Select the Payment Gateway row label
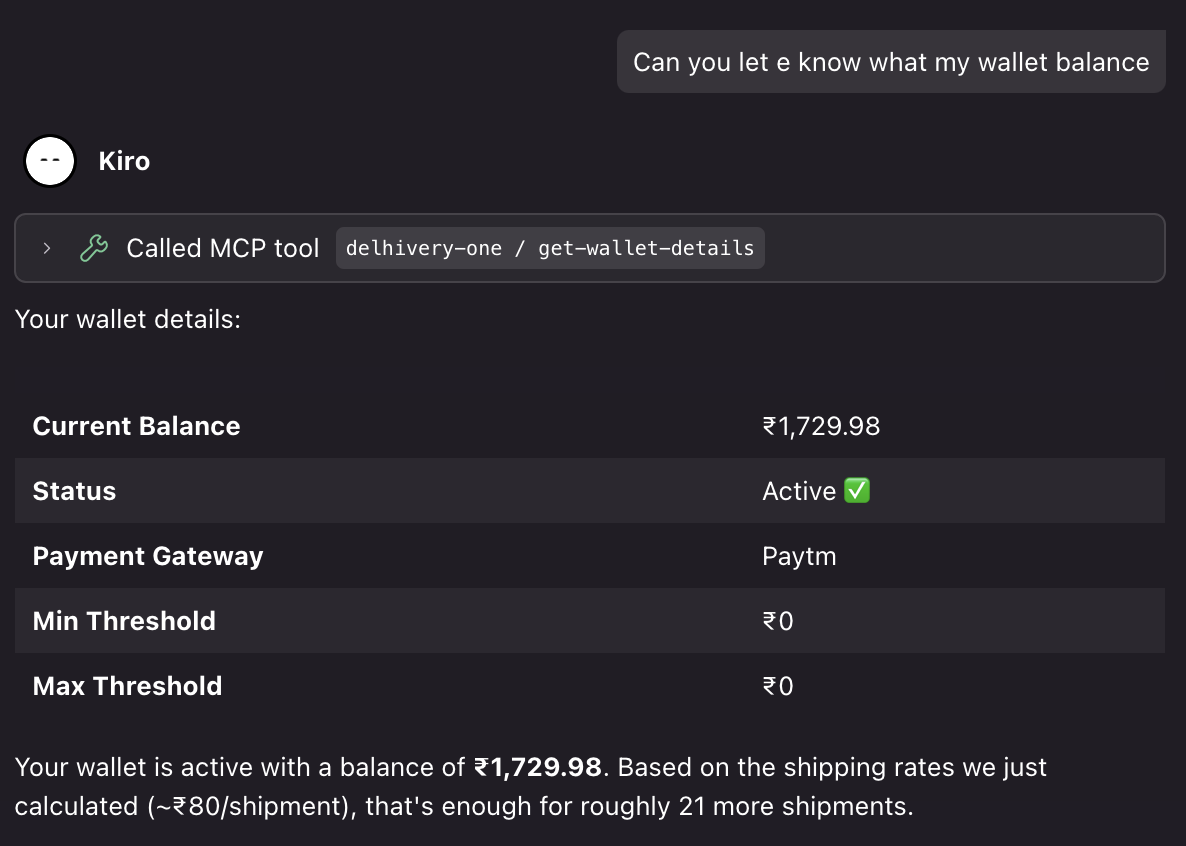 (x=147, y=556)
